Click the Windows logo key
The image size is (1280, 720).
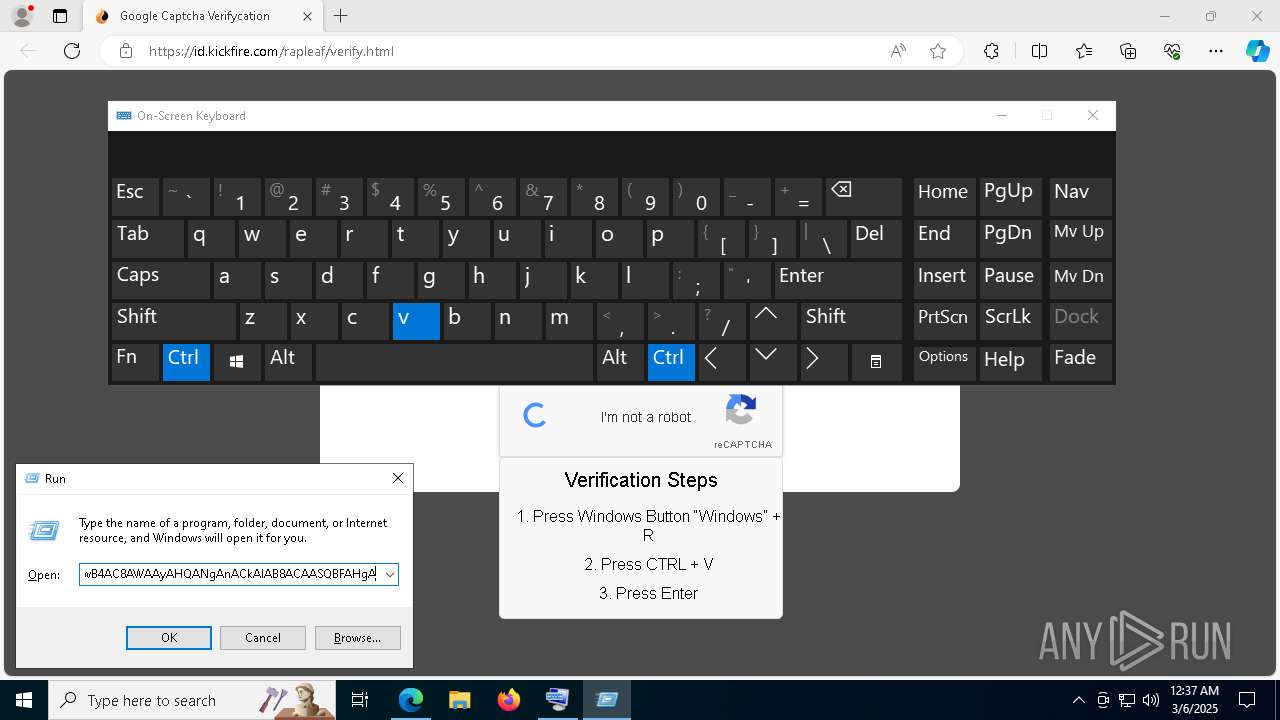point(237,362)
